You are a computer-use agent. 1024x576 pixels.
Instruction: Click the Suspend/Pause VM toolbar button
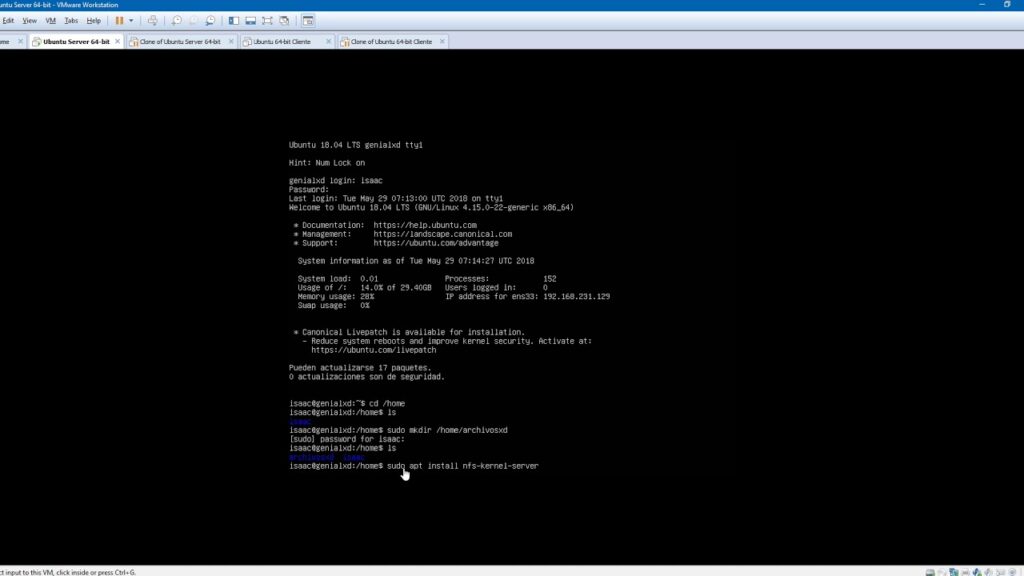119,20
